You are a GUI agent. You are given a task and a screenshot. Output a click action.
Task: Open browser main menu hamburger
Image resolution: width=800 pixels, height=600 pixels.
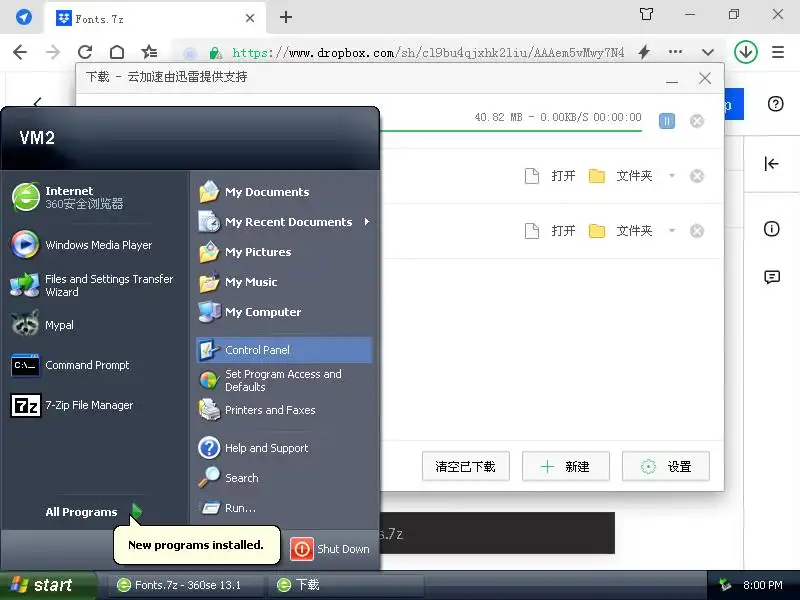pyautogui.click(x=778, y=52)
